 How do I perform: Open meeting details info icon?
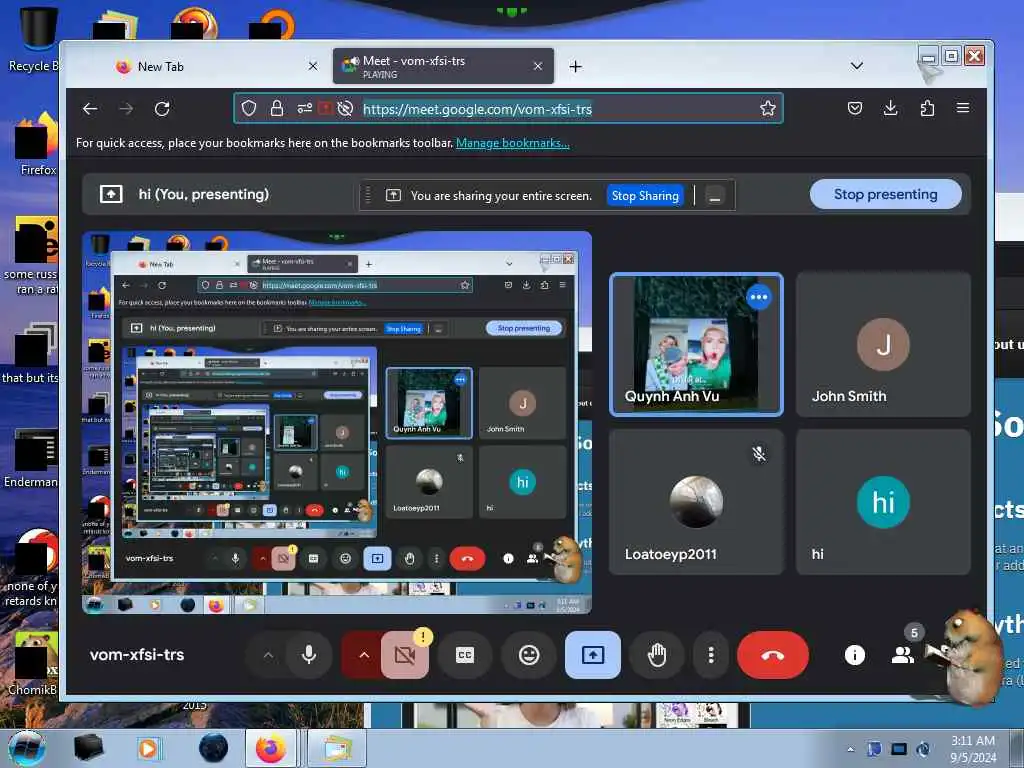tap(854, 655)
